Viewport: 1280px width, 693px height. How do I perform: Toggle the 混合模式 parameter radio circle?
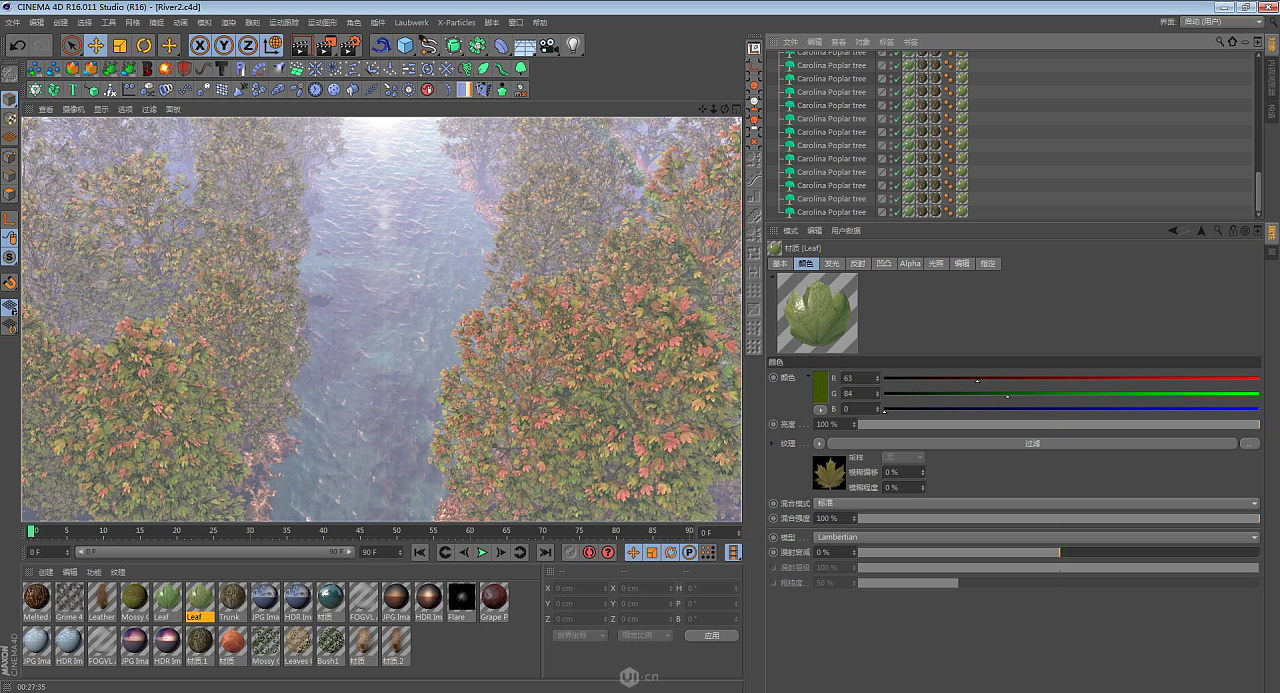[774, 503]
